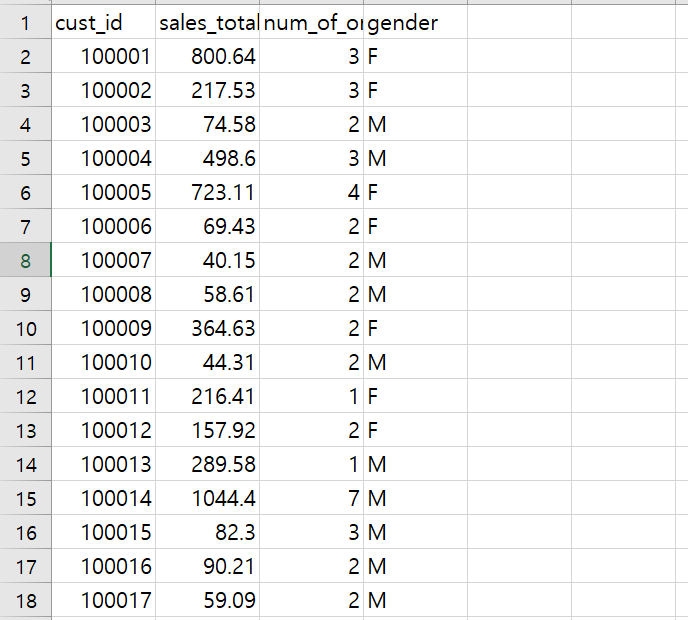Select the gender header cell
The height and width of the screenshot is (620, 688).
click(416, 22)
